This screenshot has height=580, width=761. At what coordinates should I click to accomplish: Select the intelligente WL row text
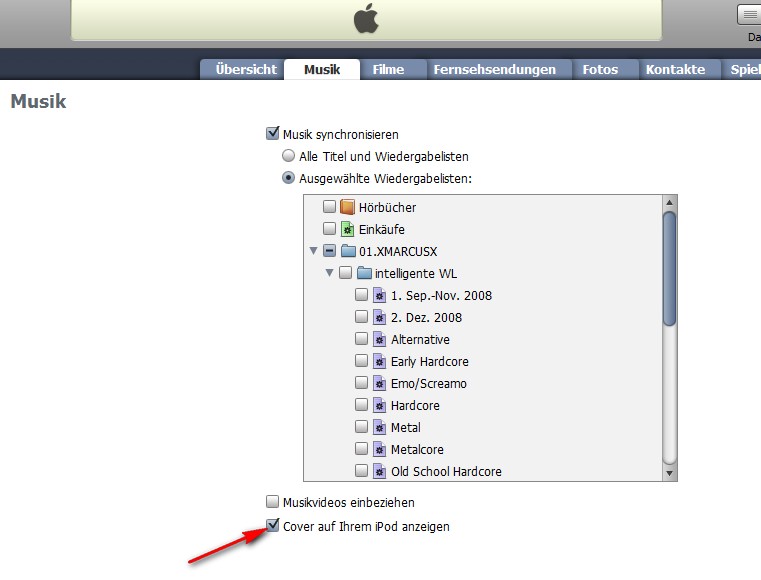click(x=416, y=274)
